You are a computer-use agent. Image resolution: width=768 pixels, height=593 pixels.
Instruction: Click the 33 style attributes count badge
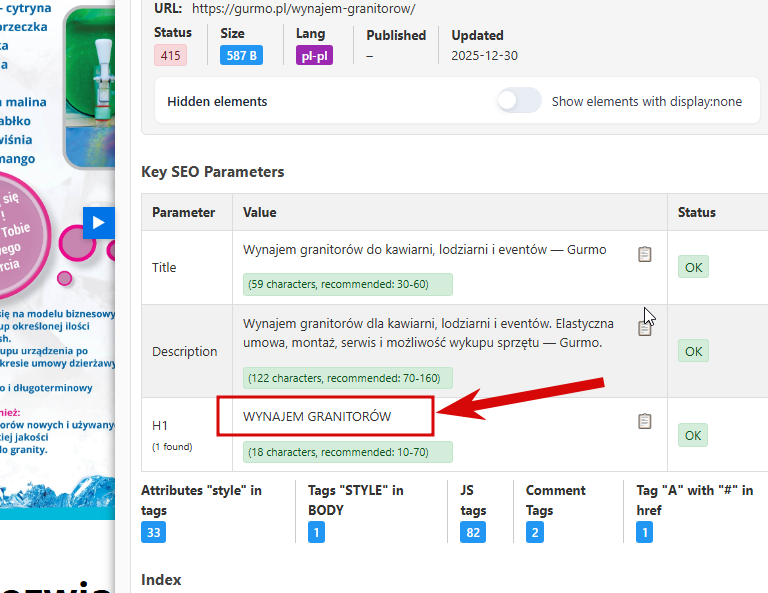[153, 532]
